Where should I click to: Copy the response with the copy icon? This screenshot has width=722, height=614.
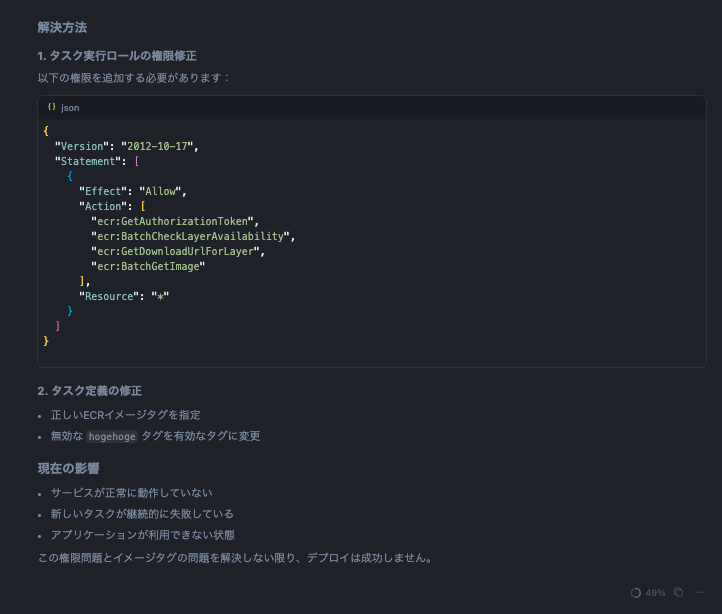tap(678, 592)
